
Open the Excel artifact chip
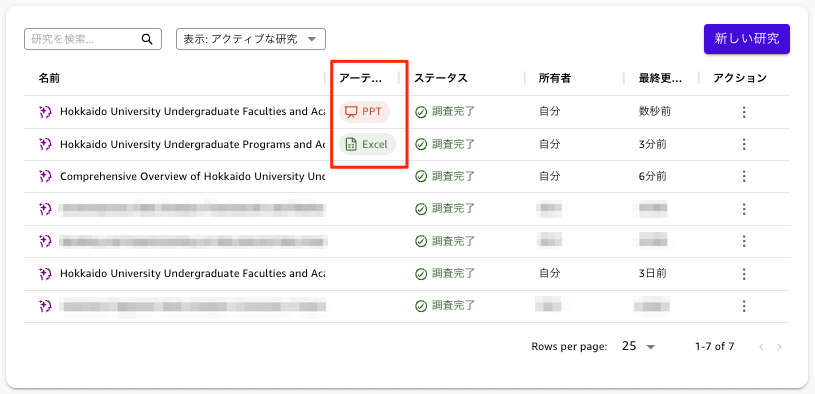click(367, 145)
